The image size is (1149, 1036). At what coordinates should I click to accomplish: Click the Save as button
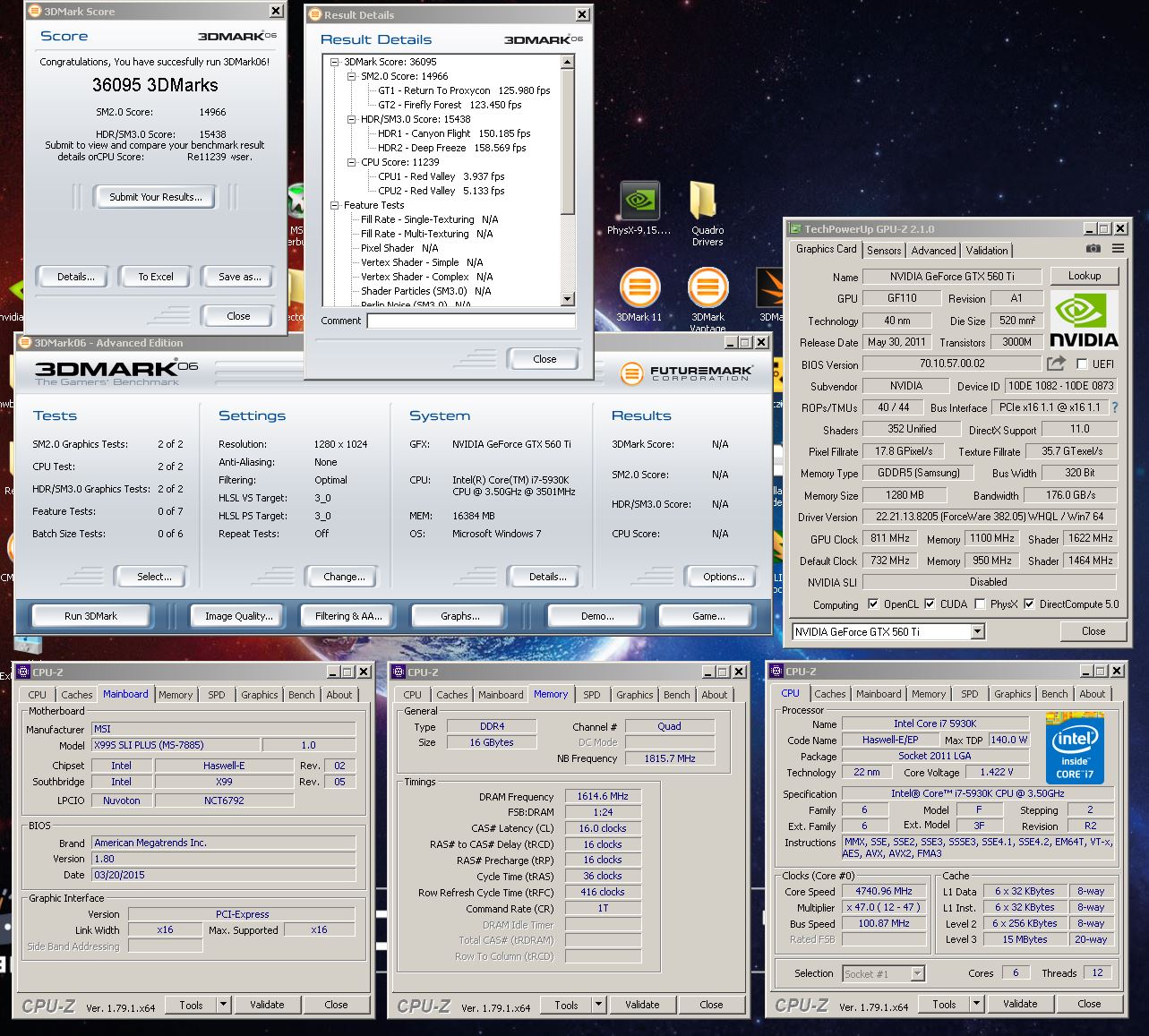pyautogui.click(x=239, y=277)
